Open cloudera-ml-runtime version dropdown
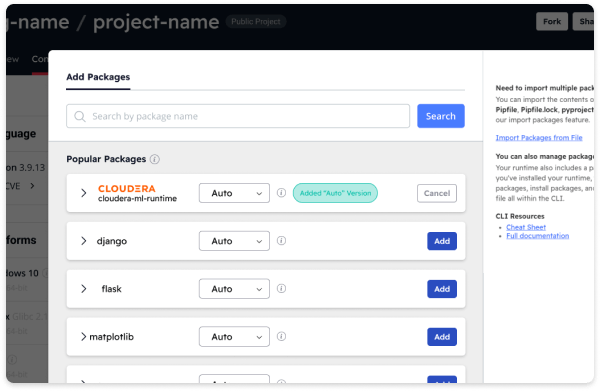 click(234, 193)
